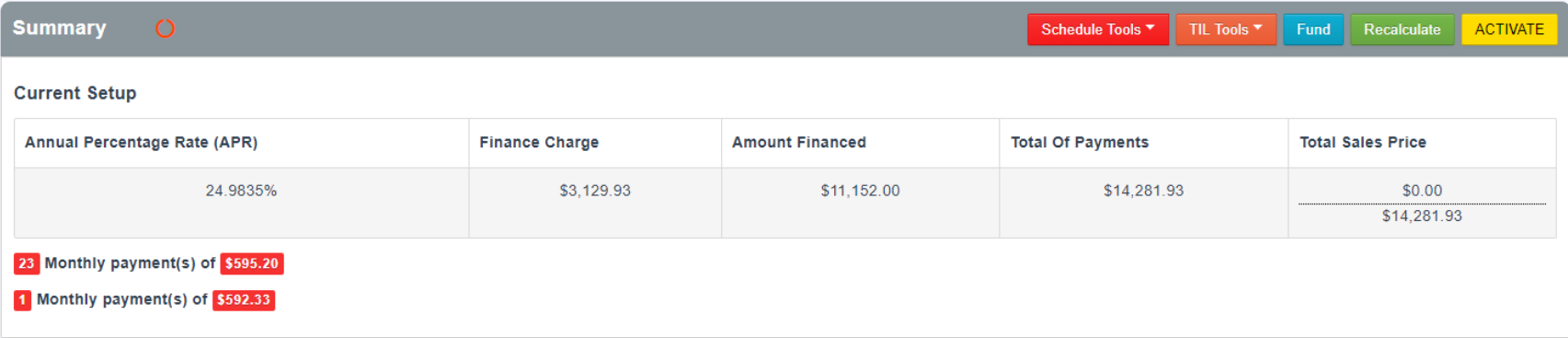This screenshot has height=338, width=1568.
Task: Click the orange refresh circle icon beside Summary
Action: (x=165, y=29)
